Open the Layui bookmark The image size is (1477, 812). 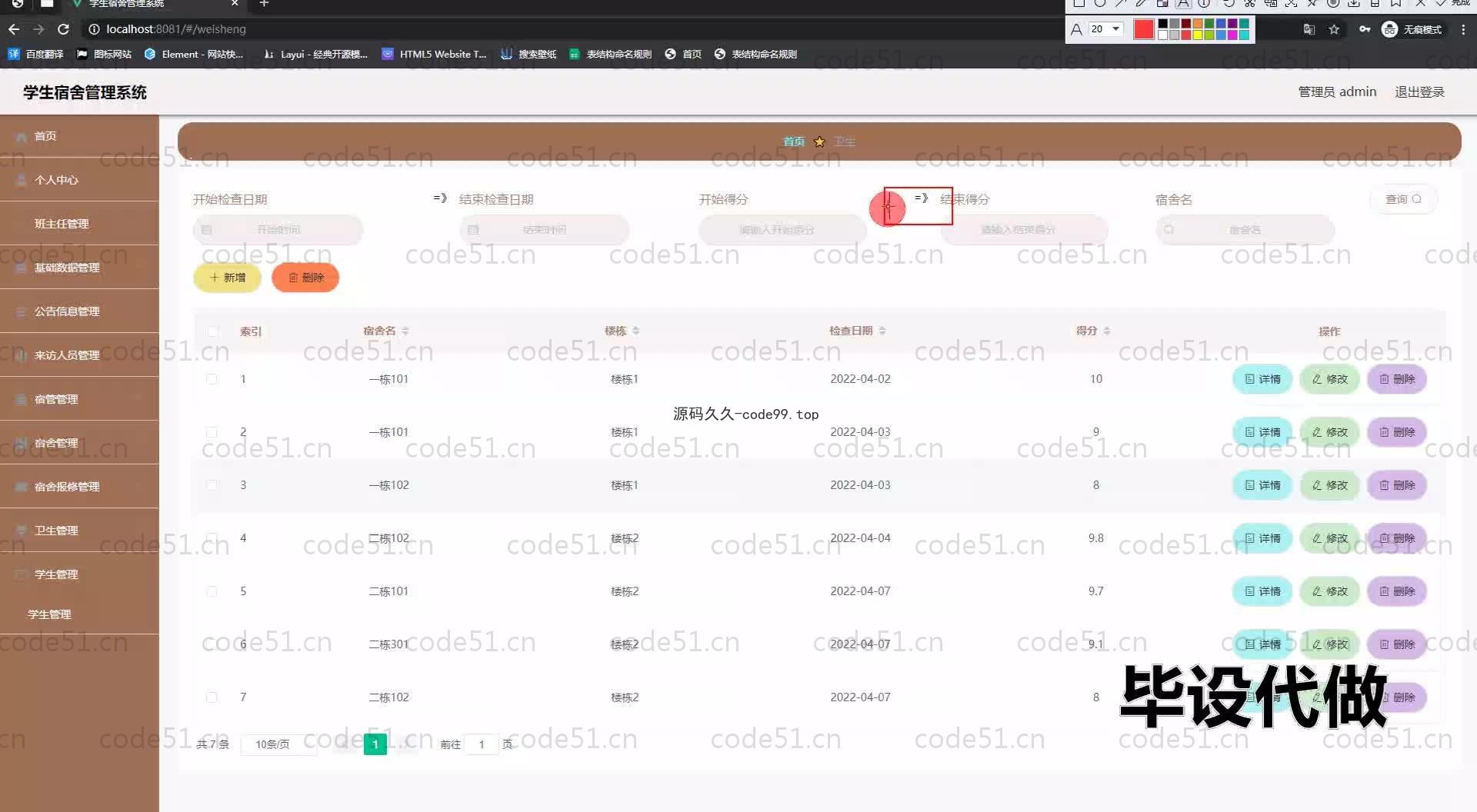click(315, 54)
